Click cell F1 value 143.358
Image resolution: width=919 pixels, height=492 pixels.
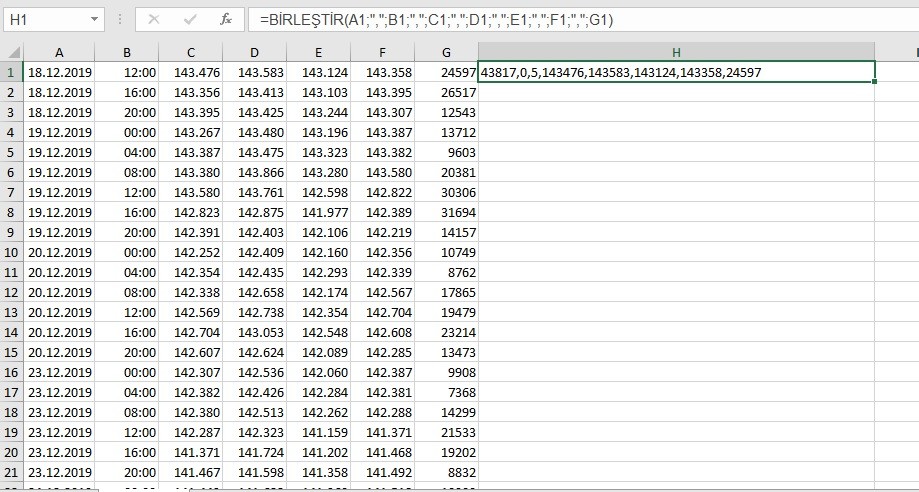click(x=382, y=72)
